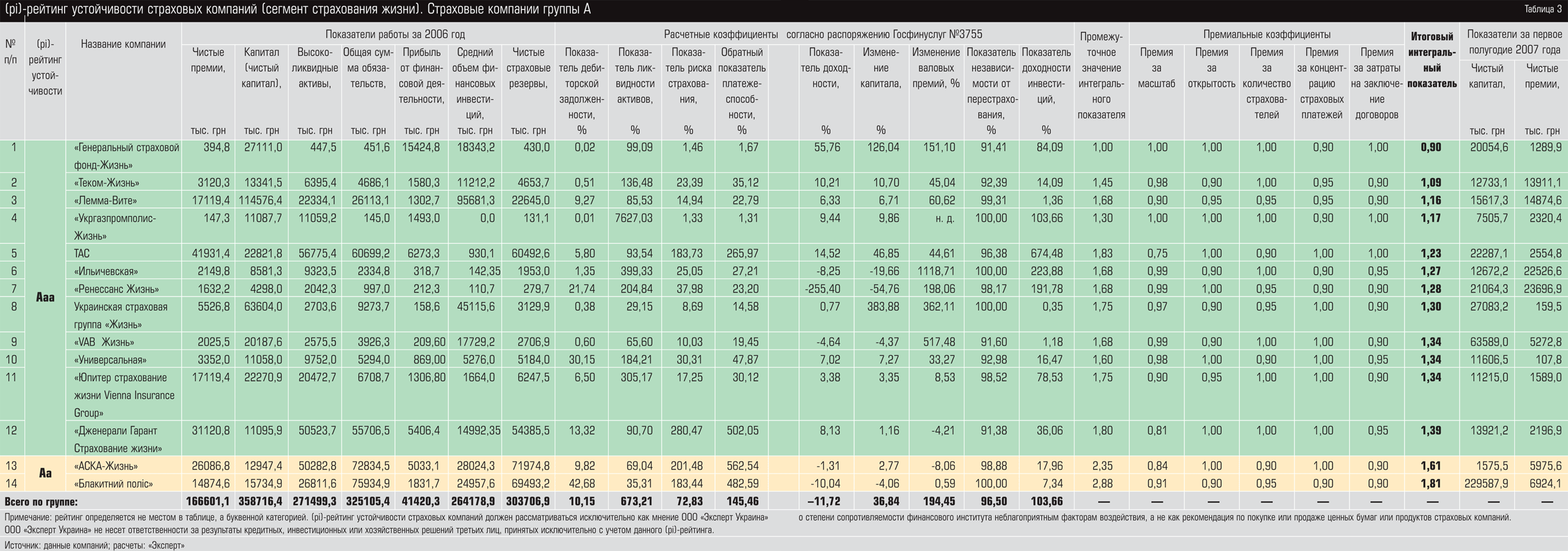1568x551 pixels.
Task: Click the Aaa rating category cell
Action: (x=45, y=298)
